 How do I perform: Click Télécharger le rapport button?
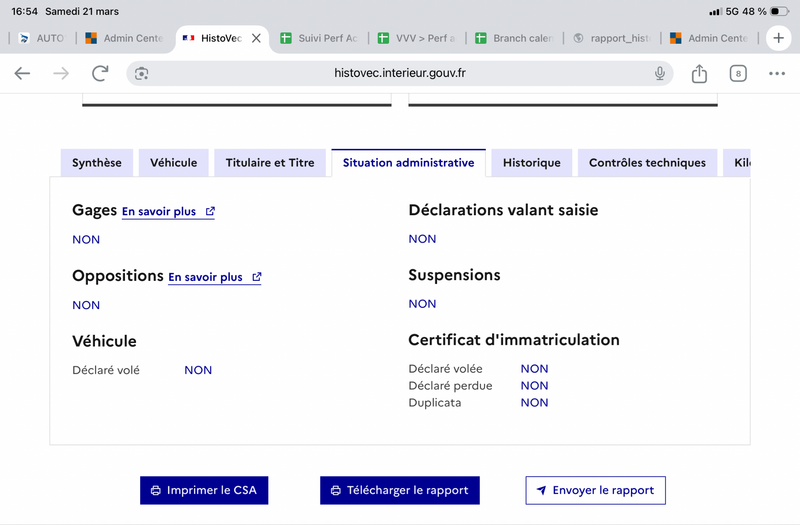tap(400, 490)
